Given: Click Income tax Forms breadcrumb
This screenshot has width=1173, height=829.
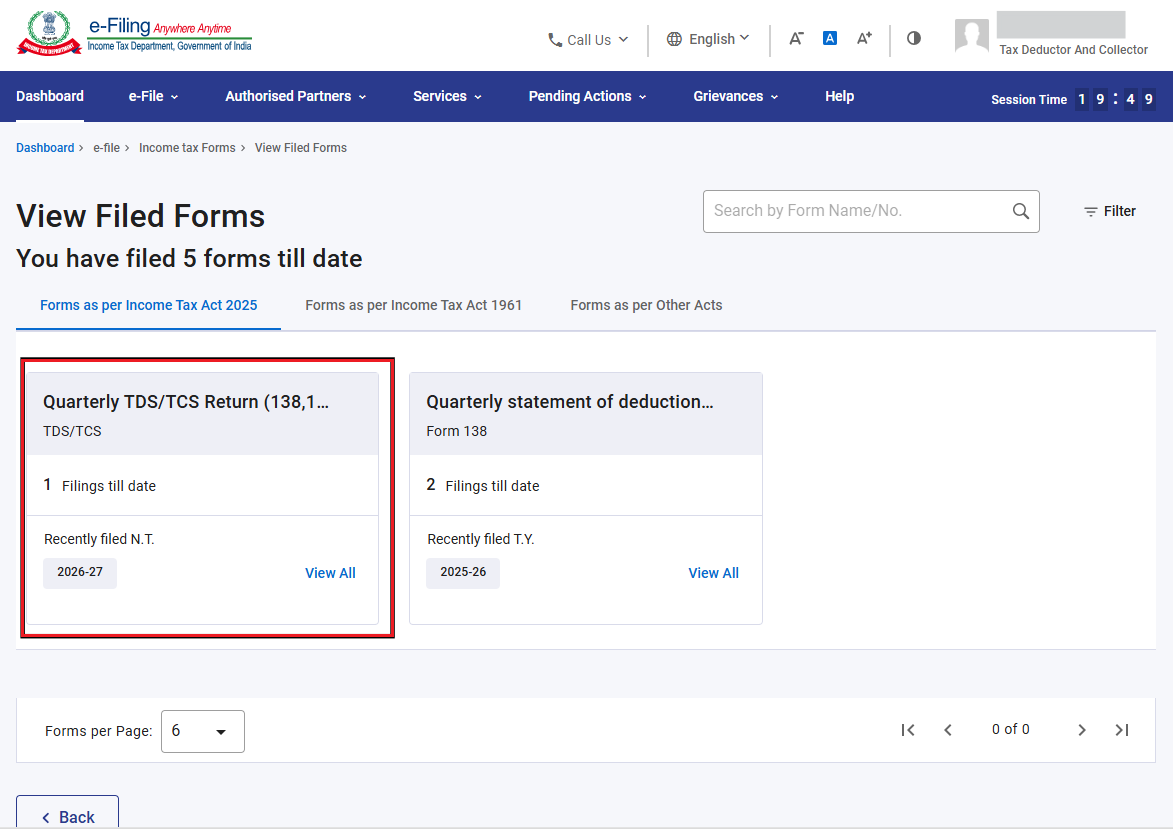Looking at the screenshot, I should [187, 148].
